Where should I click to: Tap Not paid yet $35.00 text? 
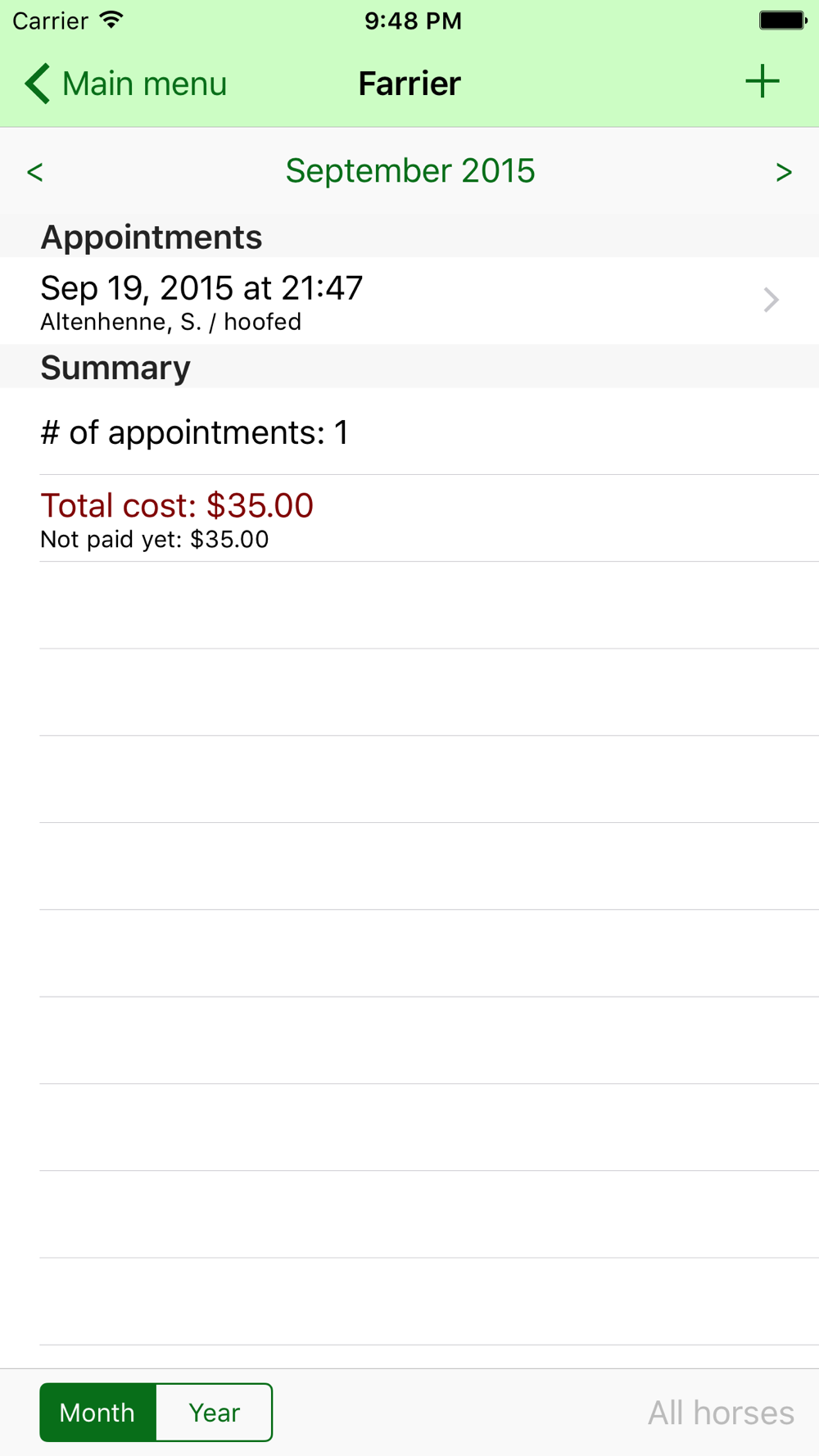pos(154,540)
